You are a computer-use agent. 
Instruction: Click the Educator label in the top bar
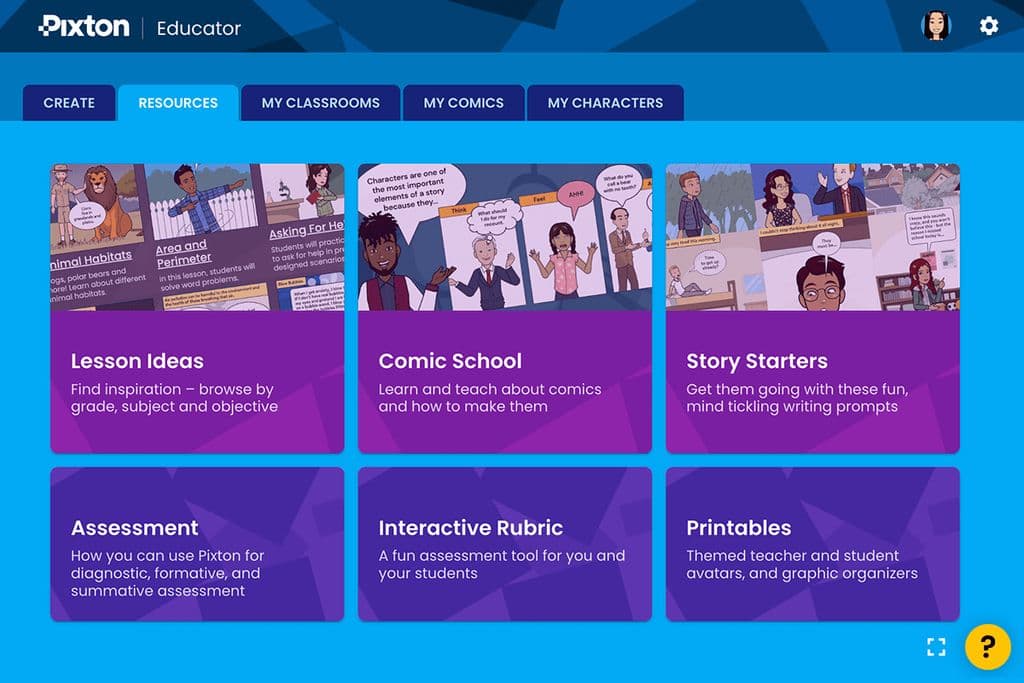(198, 28)
